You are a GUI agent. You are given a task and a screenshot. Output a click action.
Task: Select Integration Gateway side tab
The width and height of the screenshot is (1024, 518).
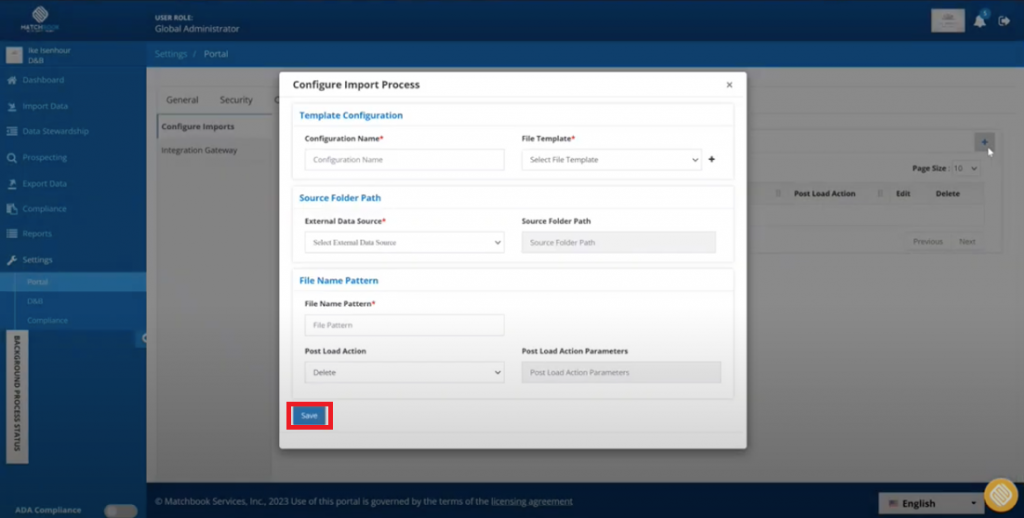[199, 150]
